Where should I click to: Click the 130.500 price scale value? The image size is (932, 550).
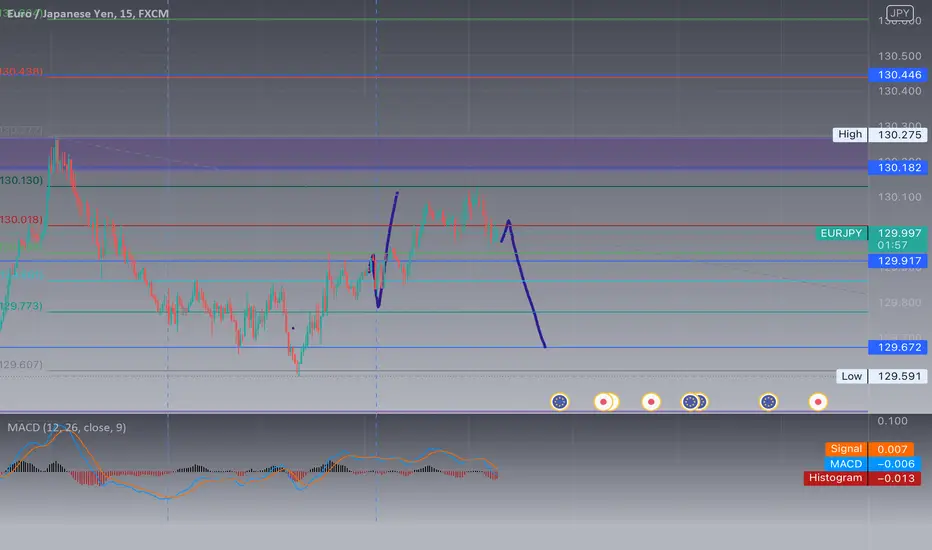pyautogui.click(x=899, y=56)
